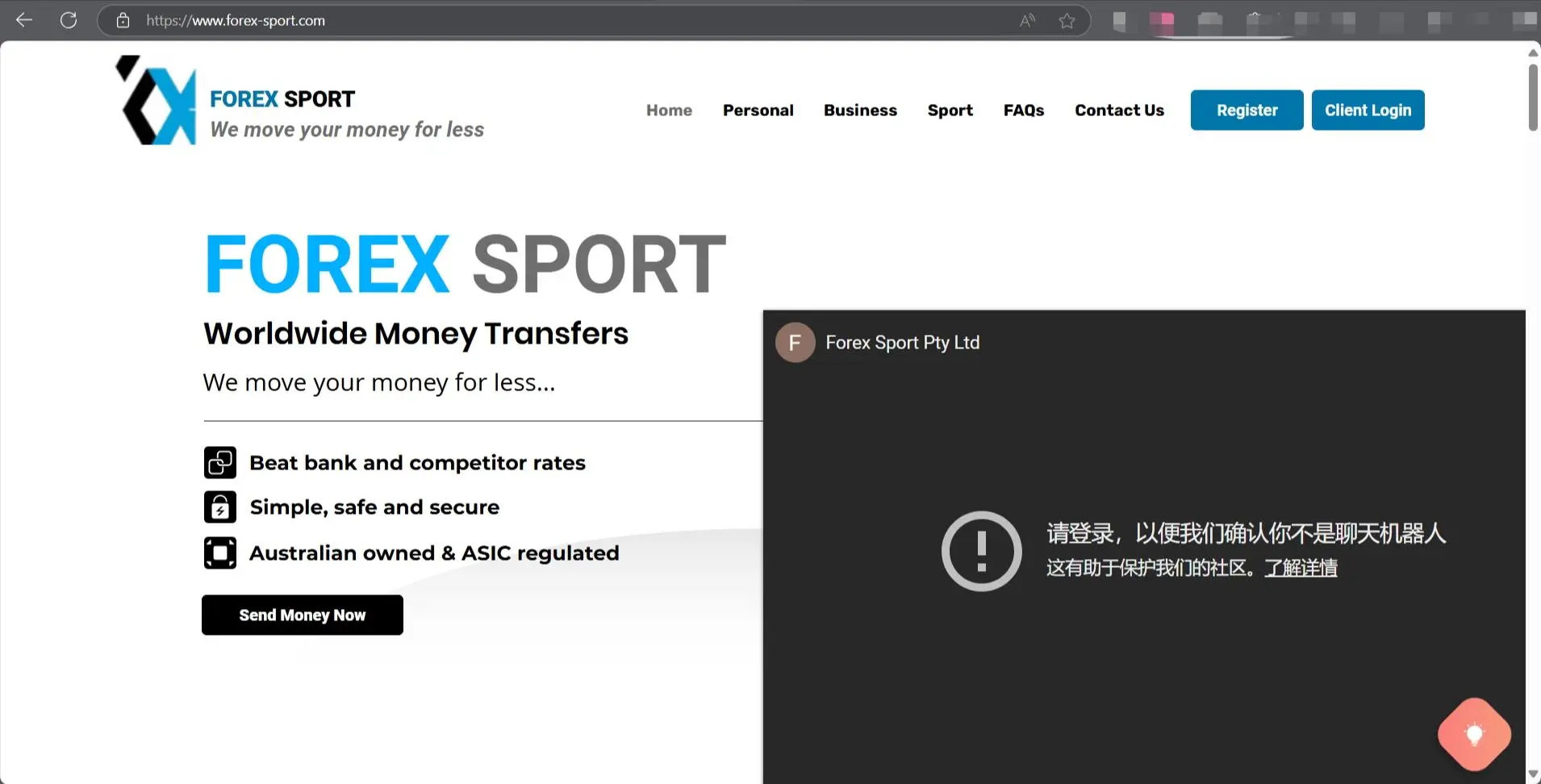The image size is (1541, 784).
Task: Click 'Simple, safe and secure' text
Action: (x=374, y=507)
